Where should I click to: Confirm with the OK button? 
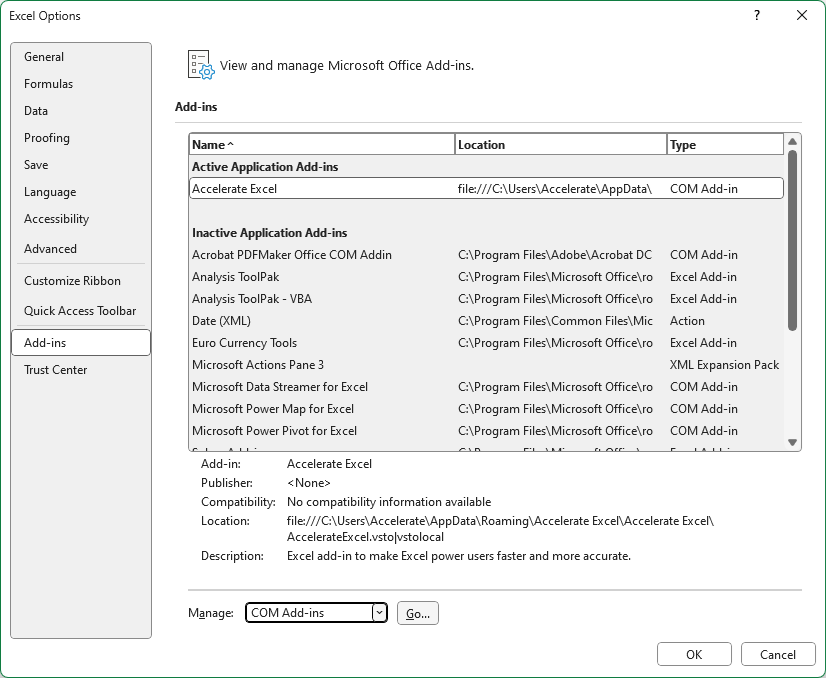click(694, 654)
